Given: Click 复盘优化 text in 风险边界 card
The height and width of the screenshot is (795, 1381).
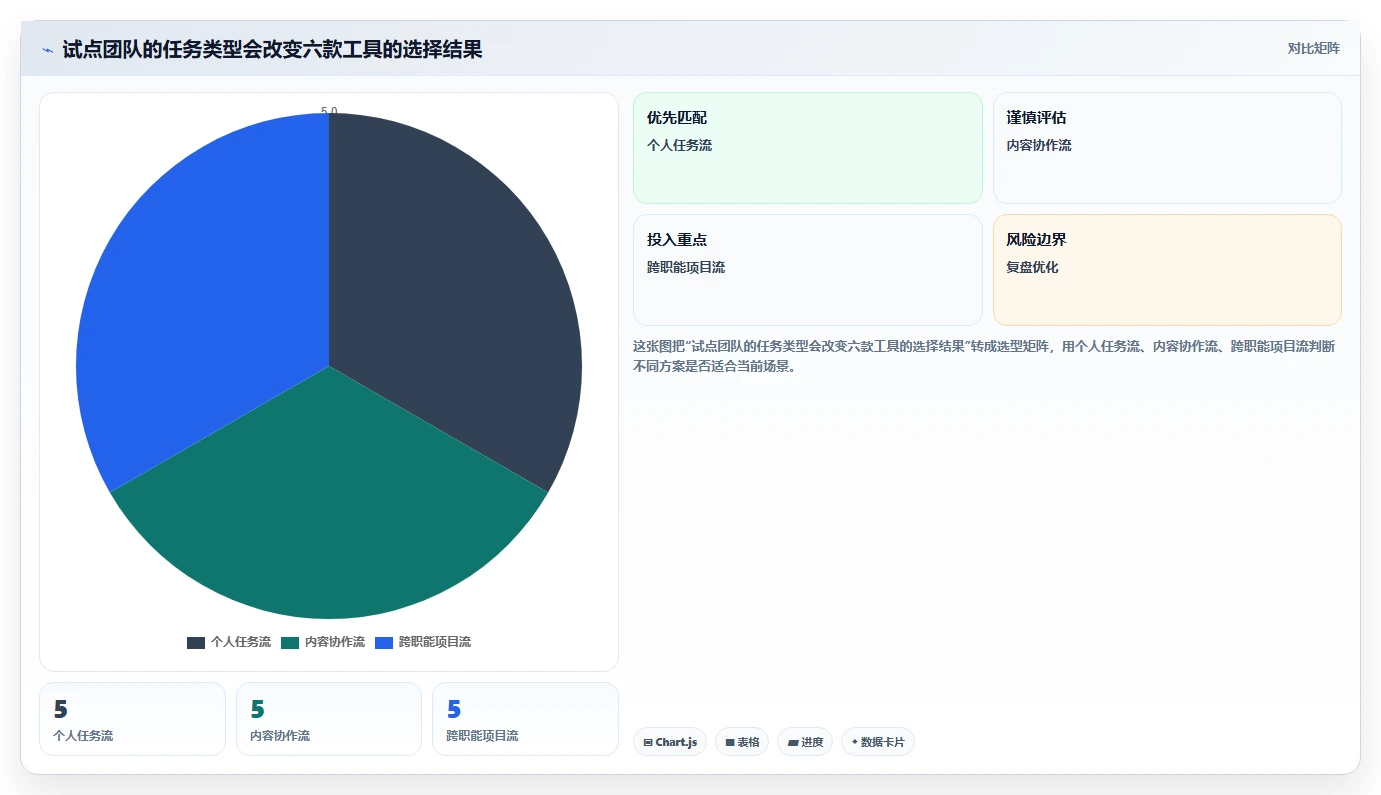Looking at the screenshot, I should click(x=1032, y=268).
